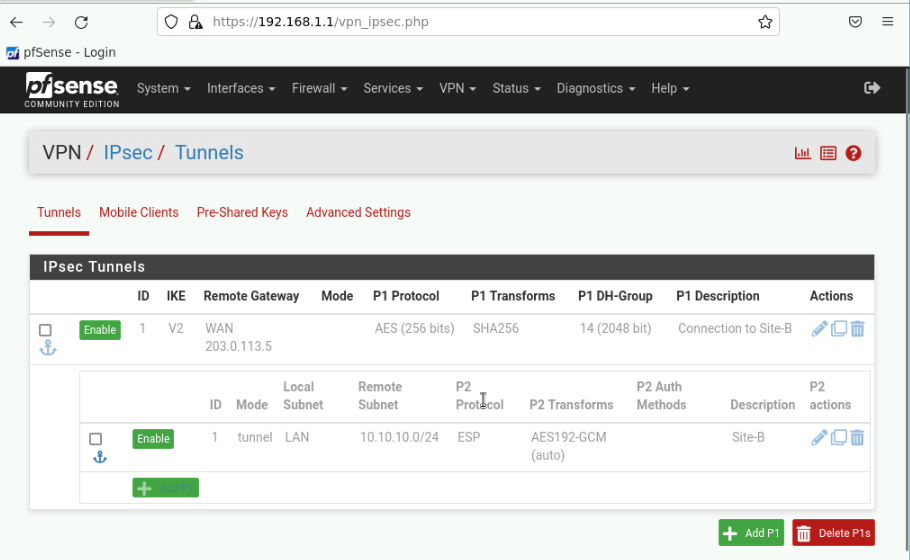Check the phase 2 Site-B checkbox
910x560 pixels.
click(96, 439)
